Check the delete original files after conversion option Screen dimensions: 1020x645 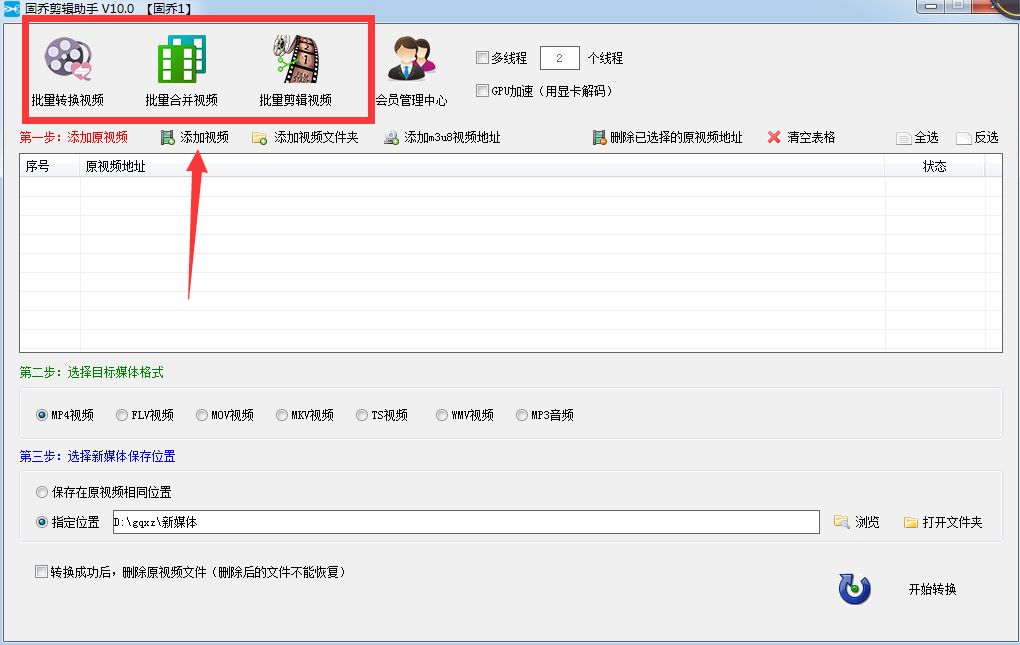pyautogui.click(x=41, y=572)
